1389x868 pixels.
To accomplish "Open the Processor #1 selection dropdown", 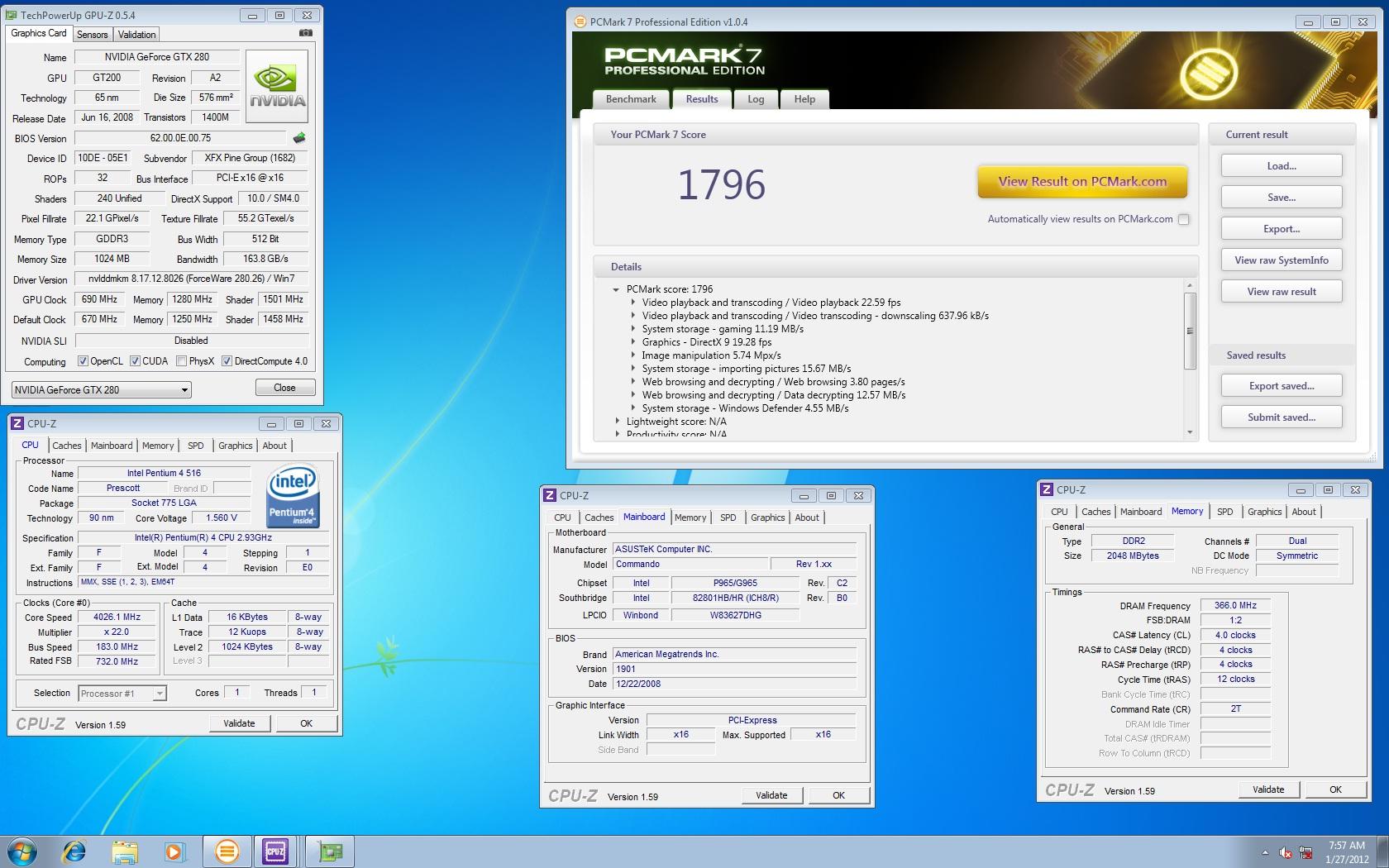I will click(122, 694).
